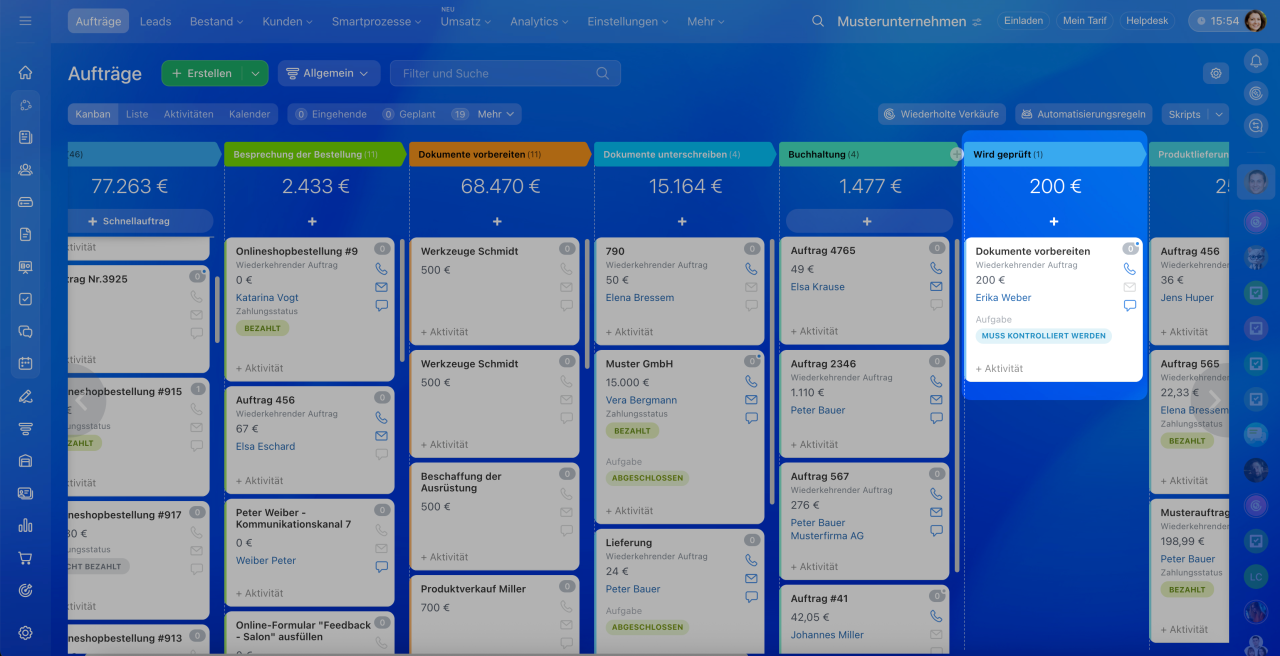Expand the Mehr counter dropdown

(x=496, y=114)
